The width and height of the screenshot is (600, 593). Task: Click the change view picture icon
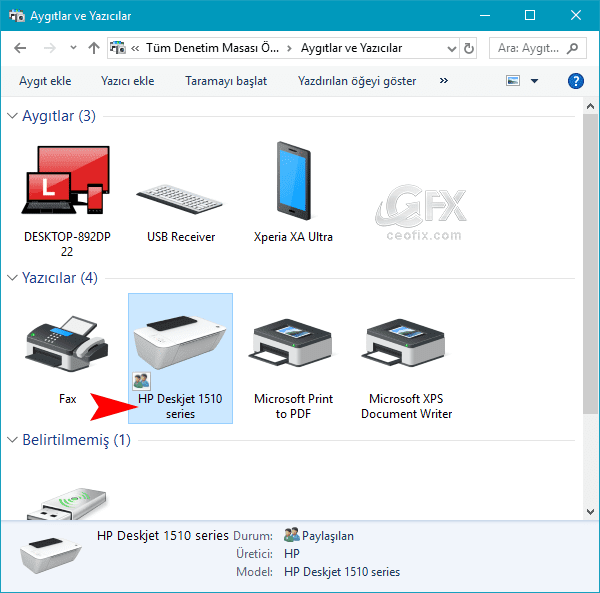513,81
